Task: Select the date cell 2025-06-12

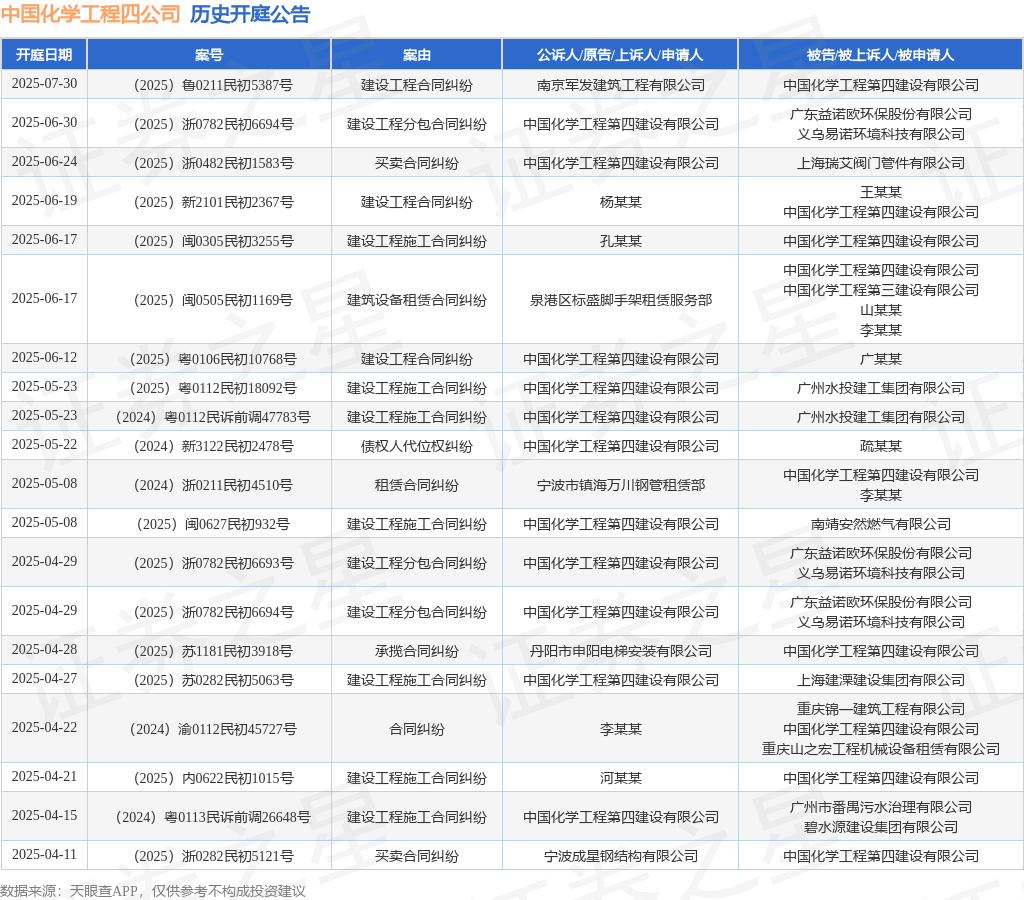Action: click(44, 358)
